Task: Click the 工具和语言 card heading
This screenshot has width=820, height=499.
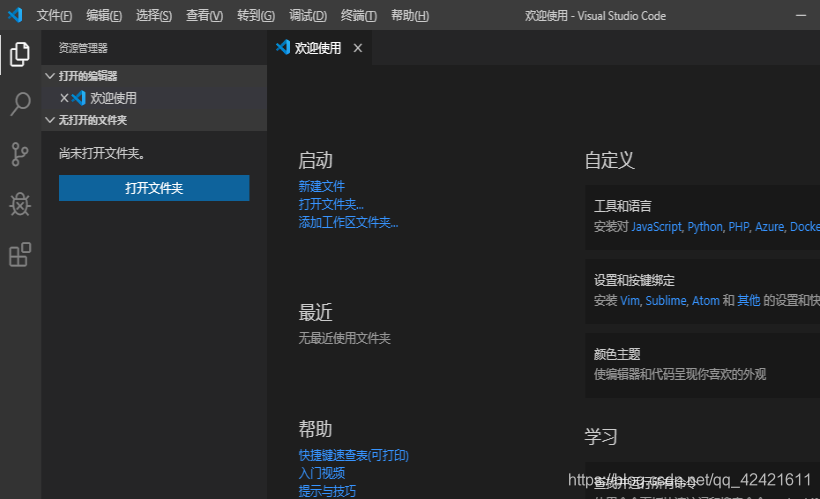Action: 622,206
